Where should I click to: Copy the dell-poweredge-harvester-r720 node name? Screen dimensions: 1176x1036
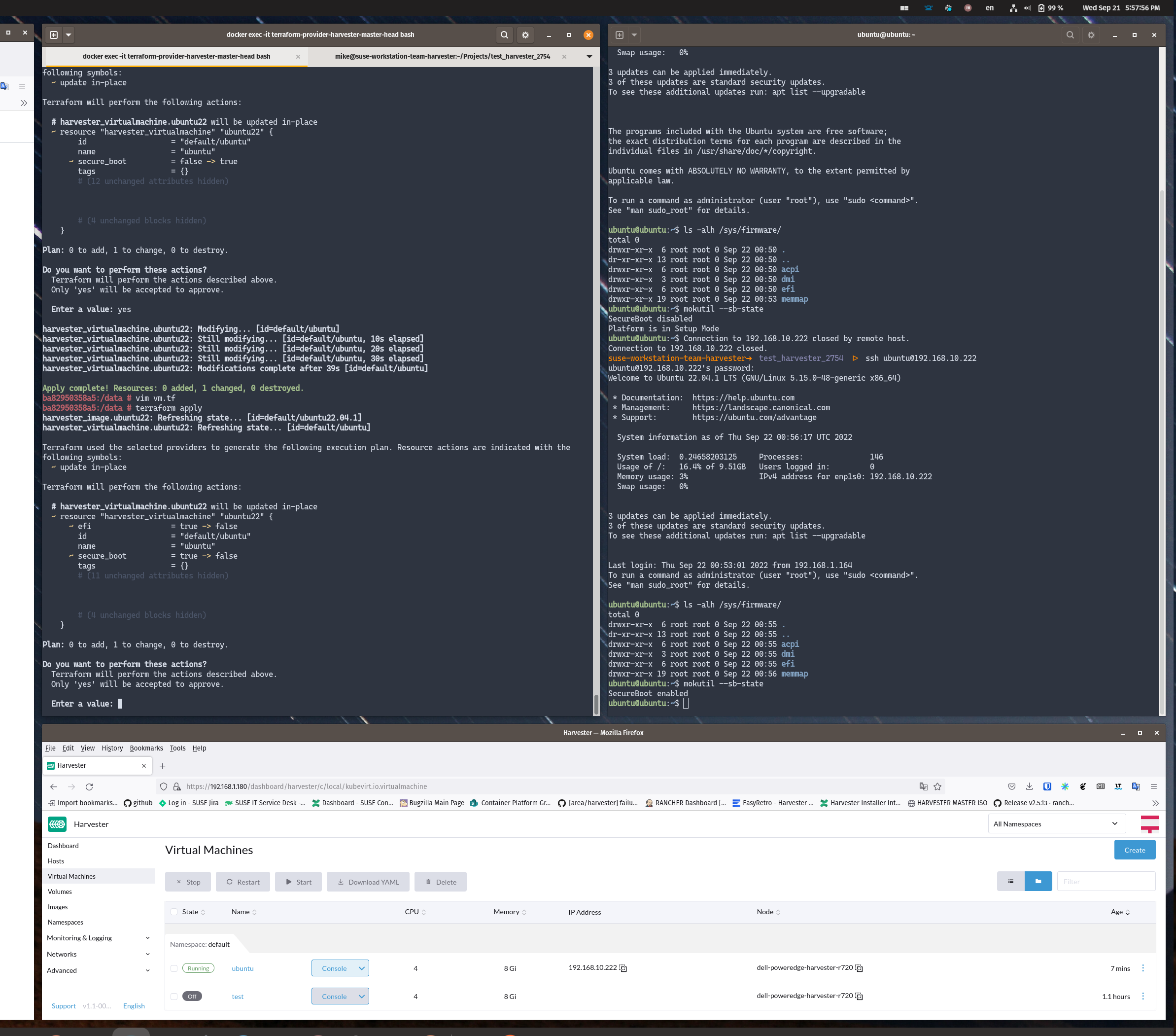(x=859, y=968)
